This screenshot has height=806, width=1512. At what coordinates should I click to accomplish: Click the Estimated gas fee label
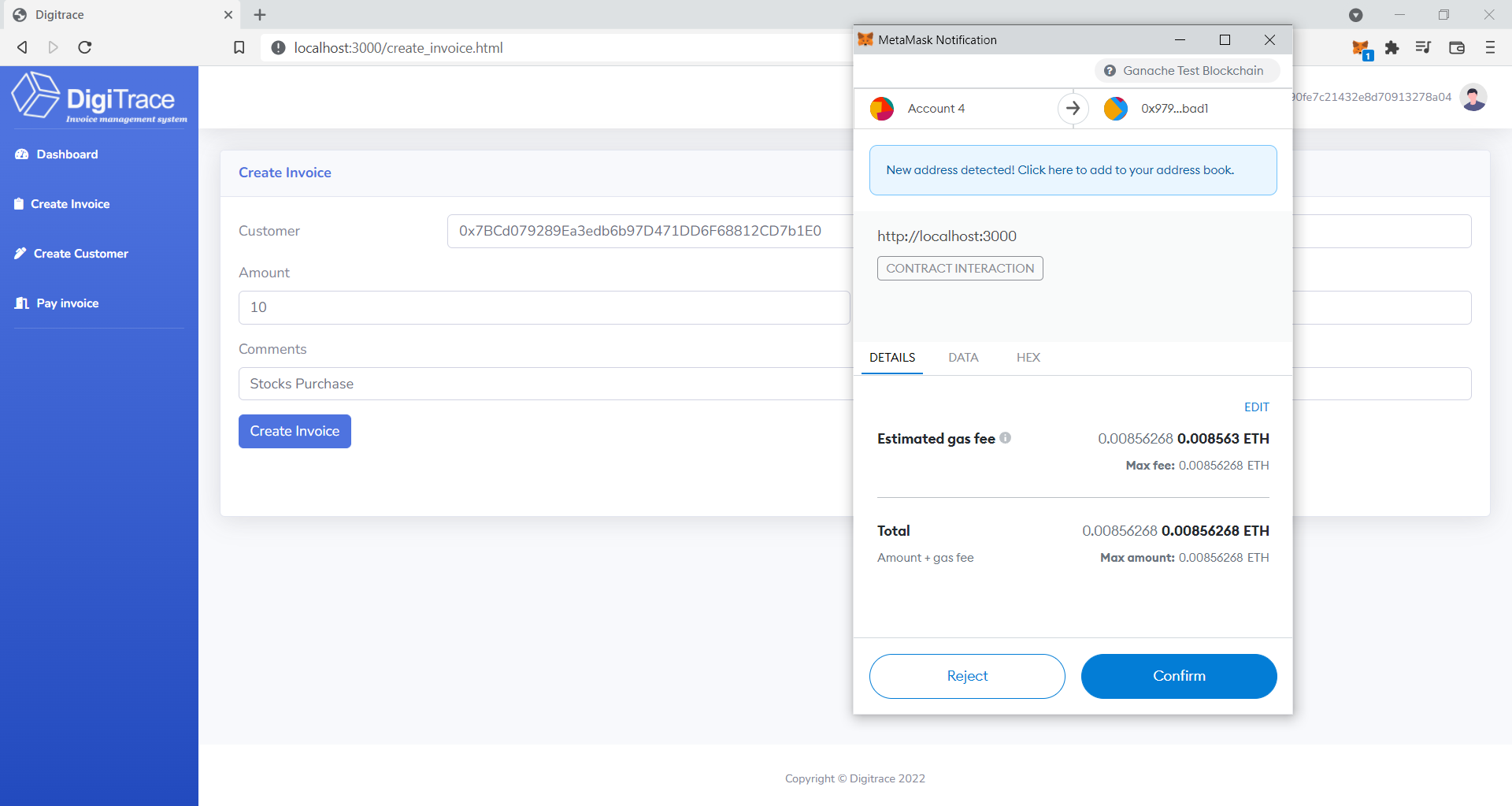pos(936,439)
